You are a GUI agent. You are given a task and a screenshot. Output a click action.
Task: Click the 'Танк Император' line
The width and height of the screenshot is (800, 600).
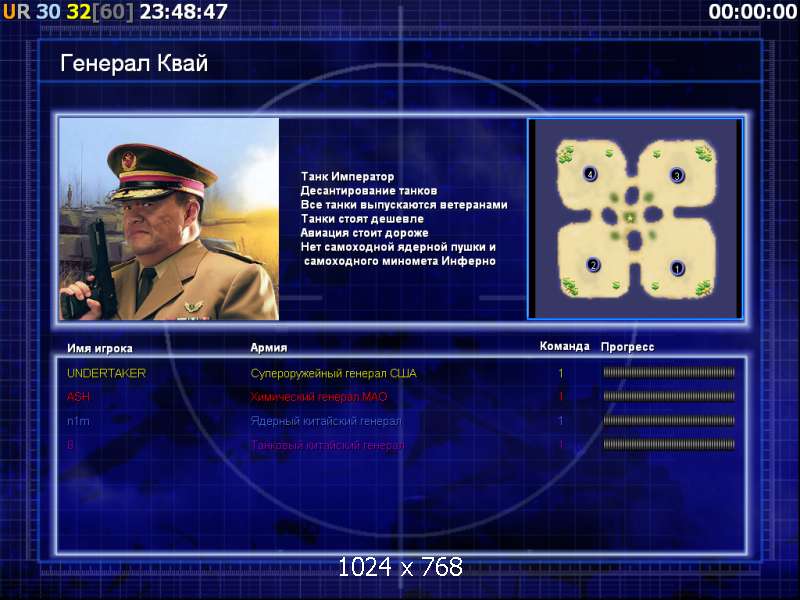tap(347, 177)
